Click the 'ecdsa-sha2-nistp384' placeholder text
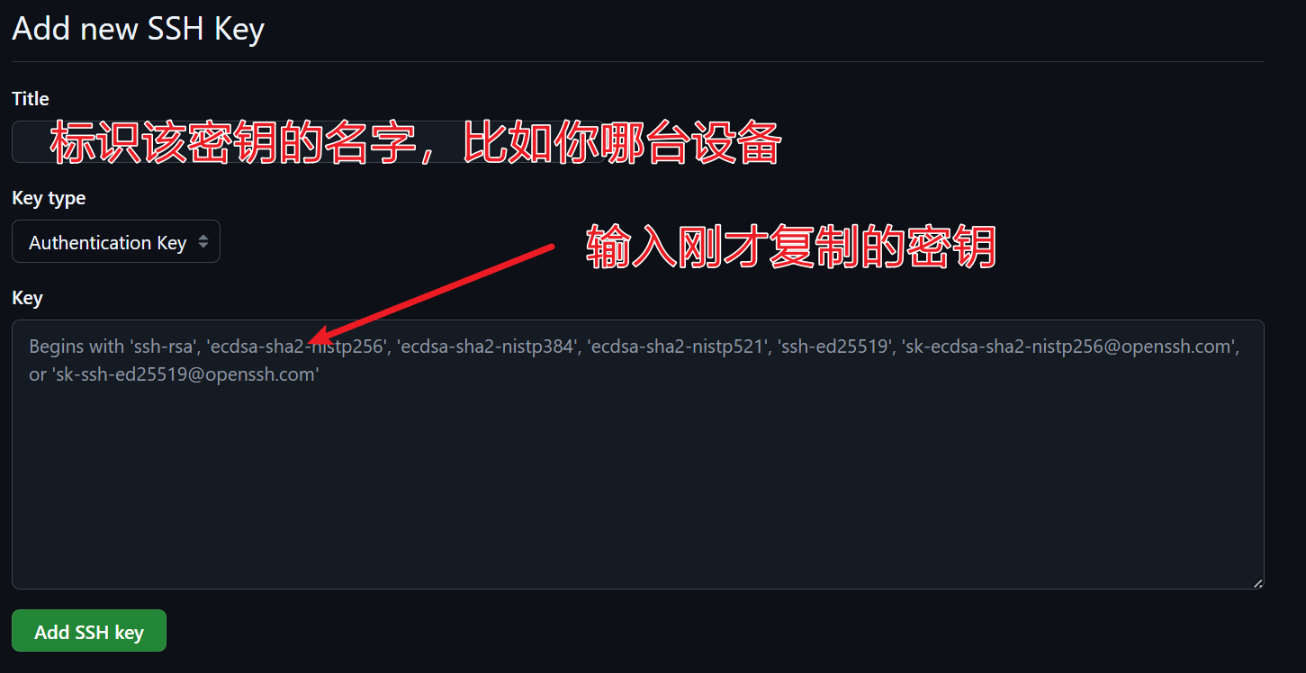The width and height of the screenshot is (1306, 673). (x=487, y=347)
